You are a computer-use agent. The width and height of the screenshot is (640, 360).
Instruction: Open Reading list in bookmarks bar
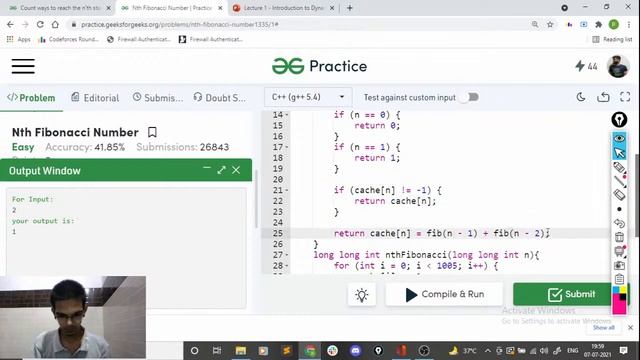pos(612,39)
